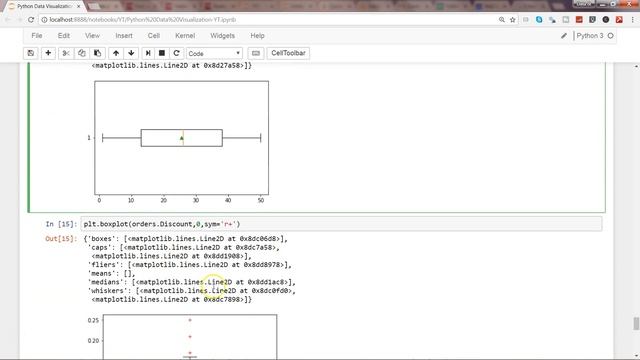Save the notebook with the floppy disk icon
Image resolution: width=640 pixels, height=360 pixels.
[x=31, y=53]
